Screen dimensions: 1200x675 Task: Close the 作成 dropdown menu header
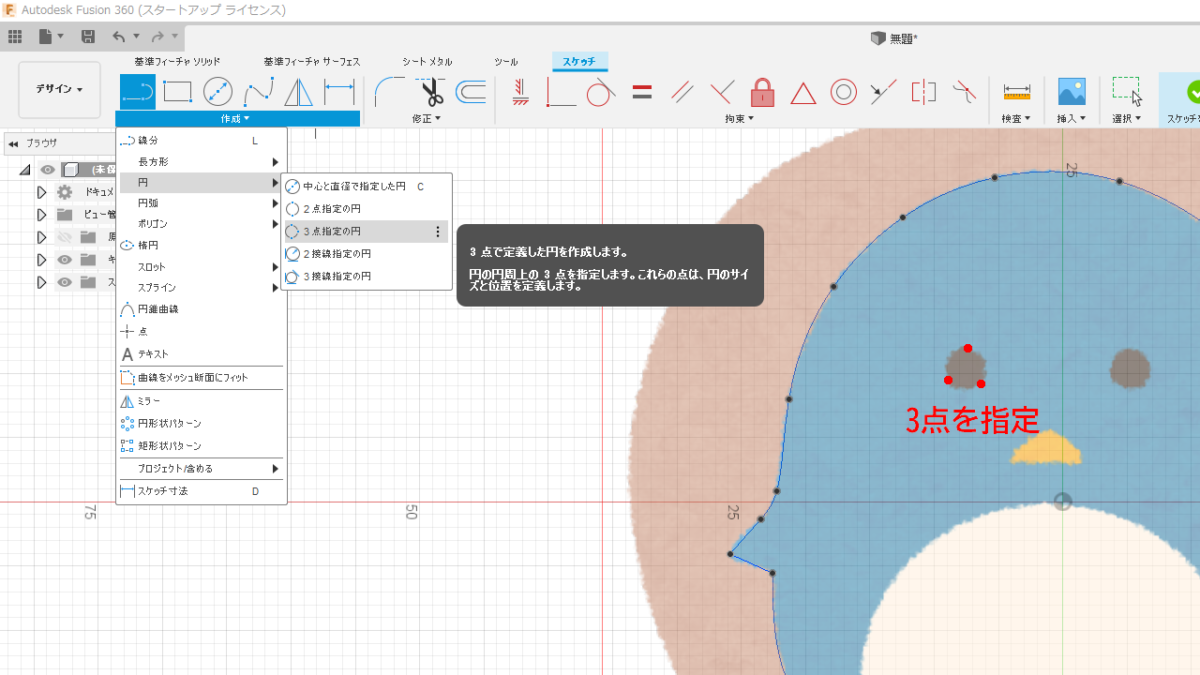(237, 118)
